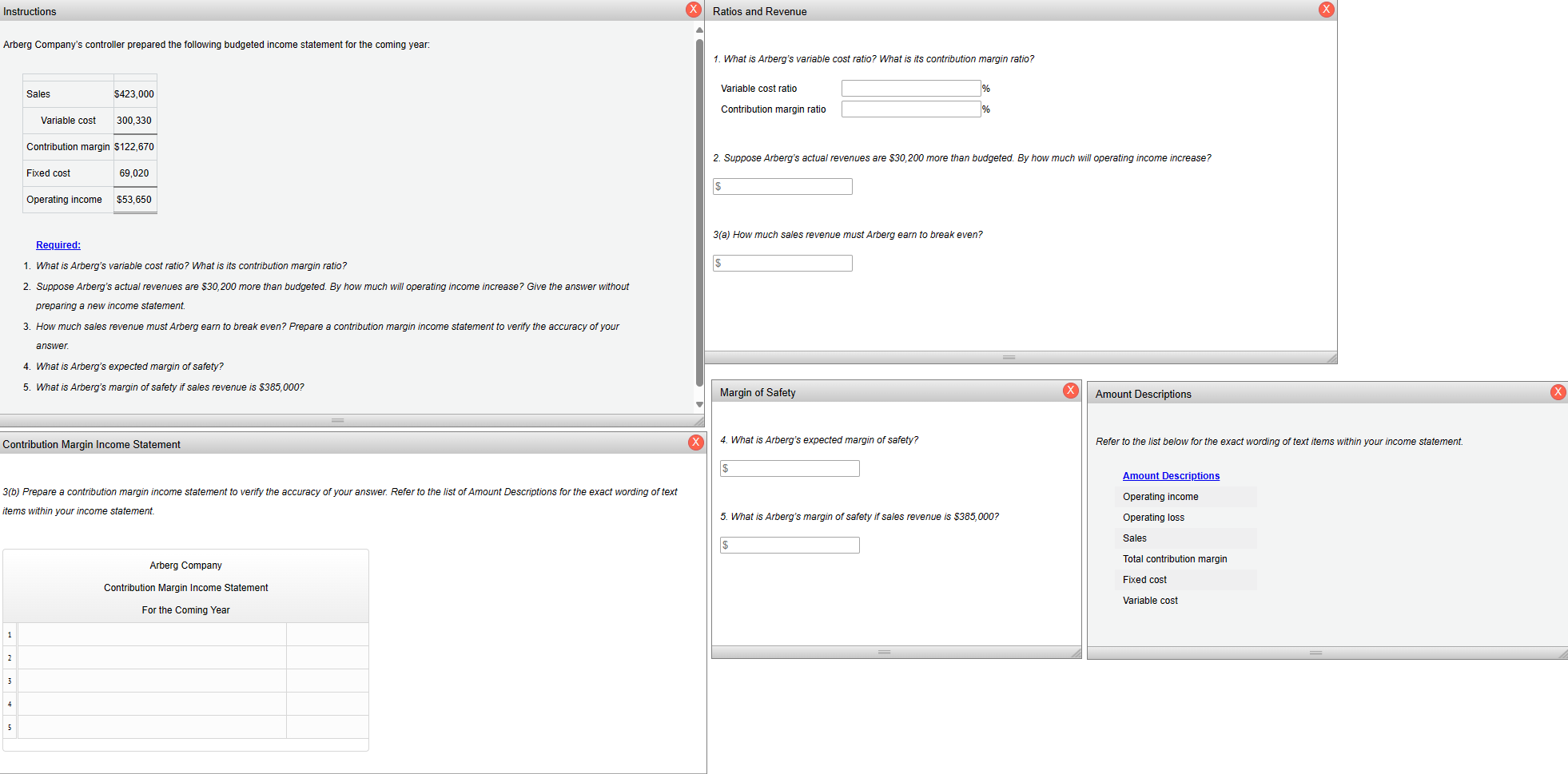Click the Instructions scroll up arrow
This screenshot has width=1568, height=774.
pos(699,30)
